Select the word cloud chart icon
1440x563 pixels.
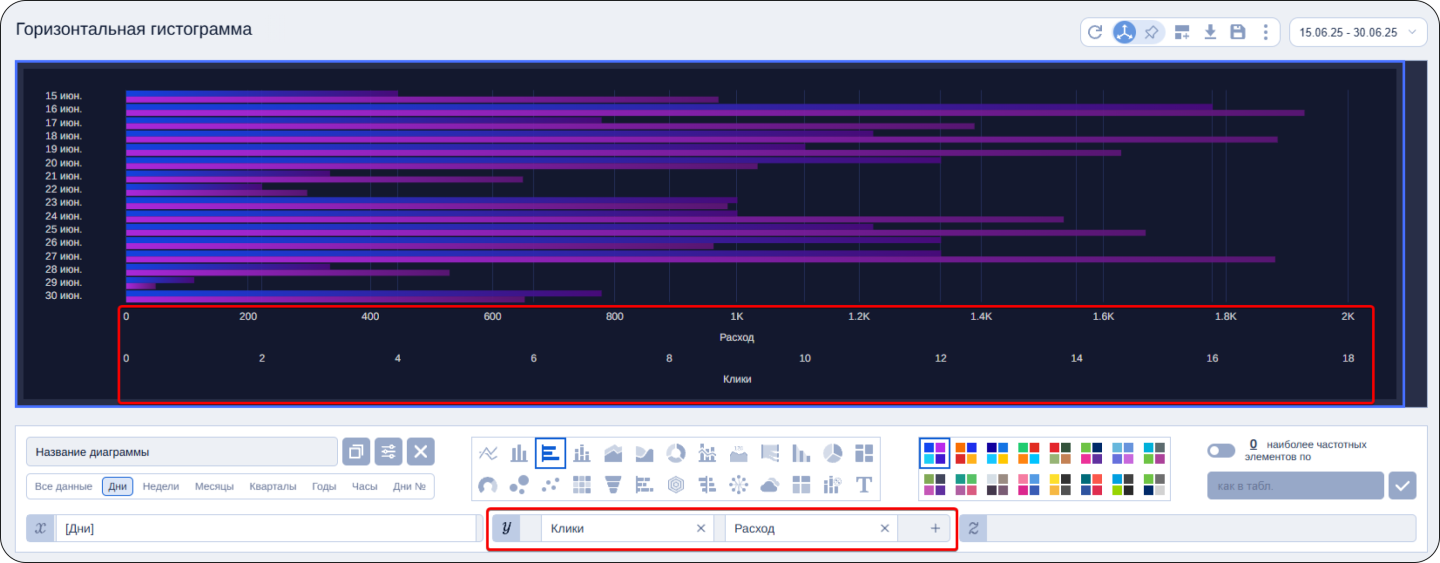click(769, 485)
